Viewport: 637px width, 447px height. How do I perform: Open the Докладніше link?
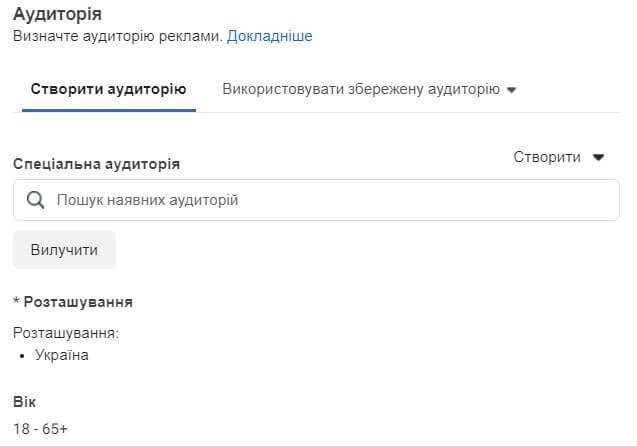269,36
